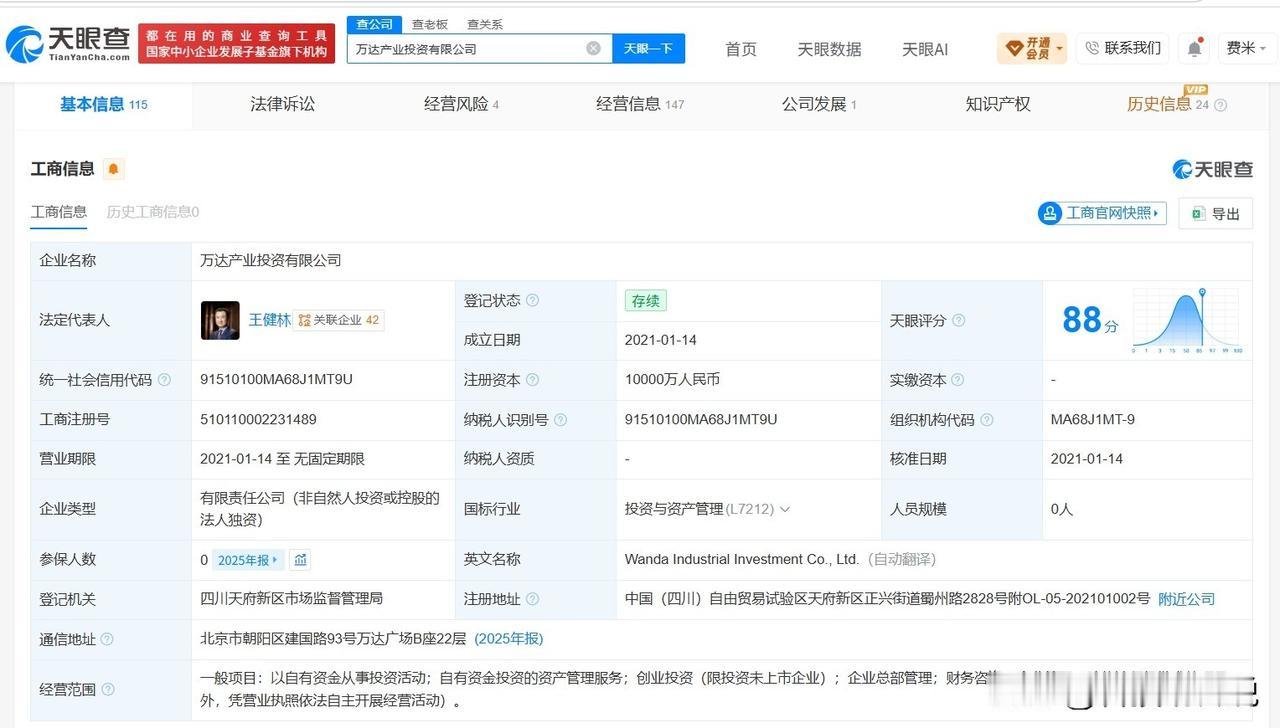Click the (2025年报) link after address

pyautogui.click(x=508, y=639)
